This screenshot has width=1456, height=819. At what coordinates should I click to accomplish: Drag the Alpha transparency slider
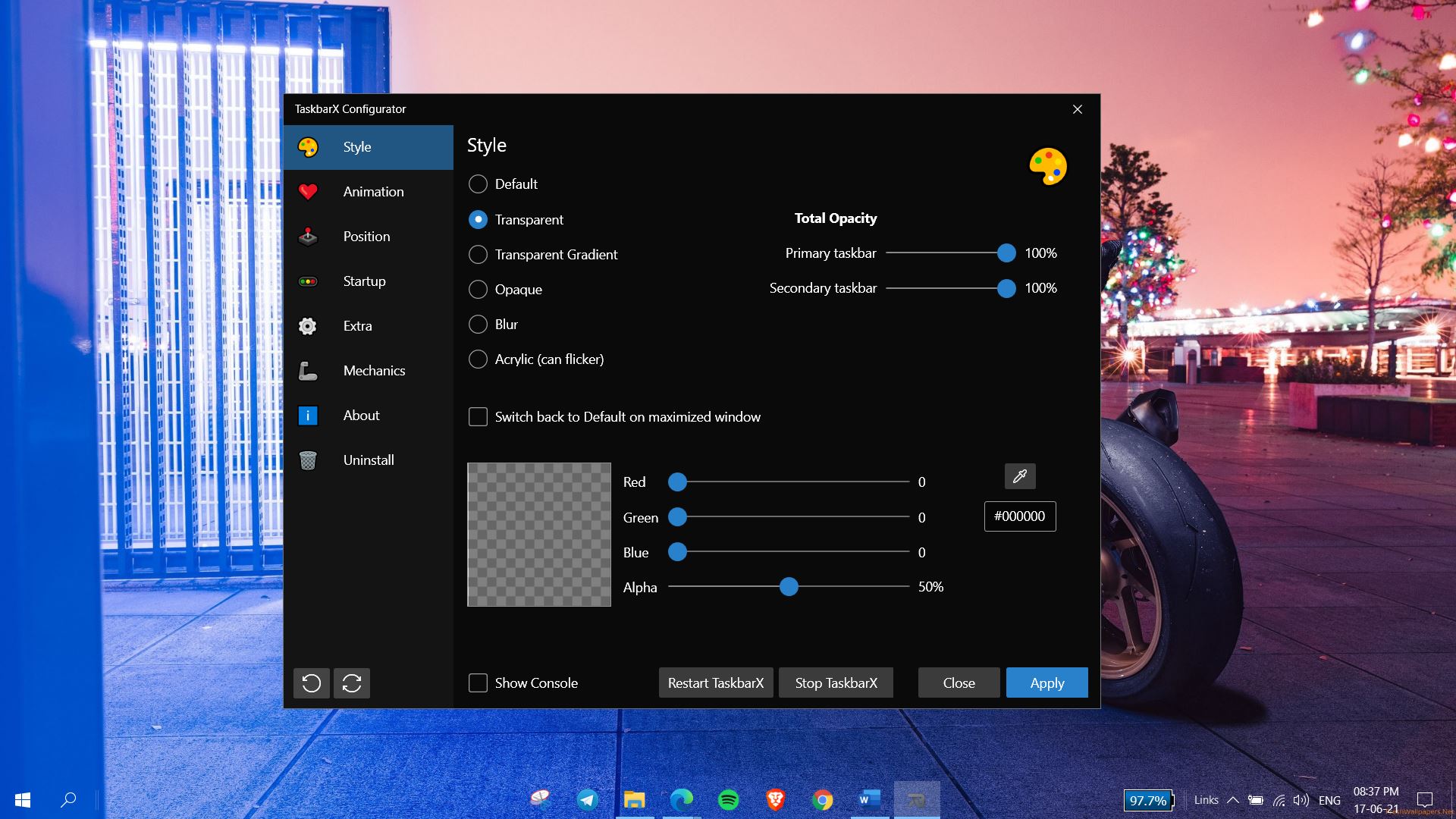(x=789, y=586)
